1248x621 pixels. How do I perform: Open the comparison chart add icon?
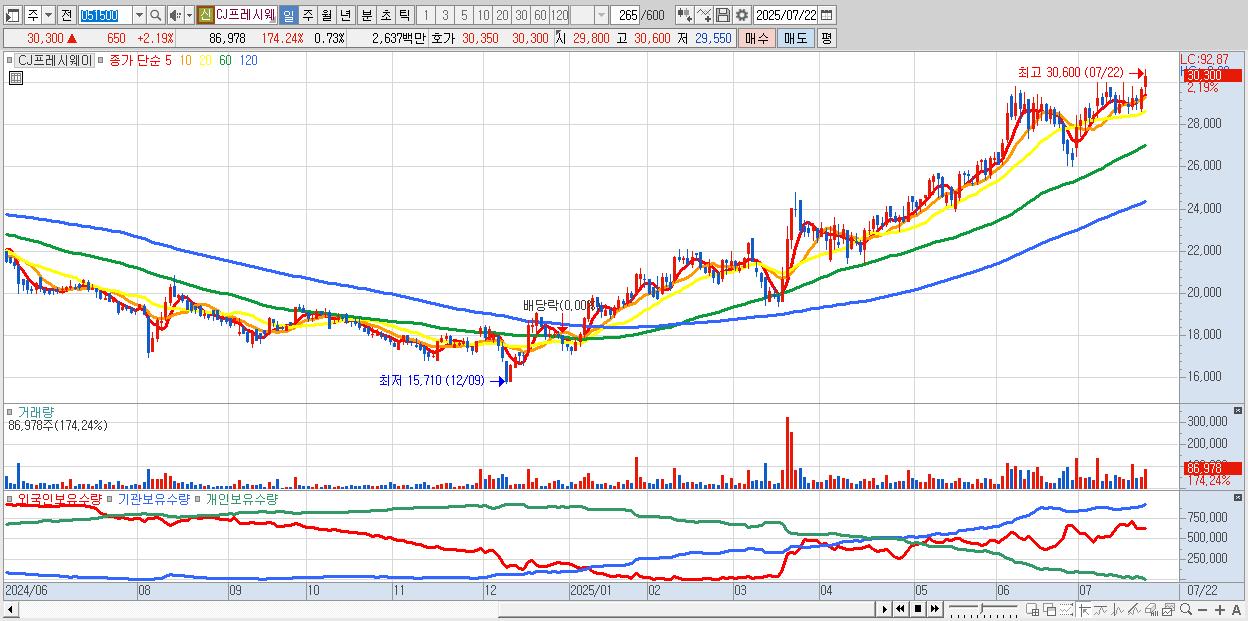[685, 15]
